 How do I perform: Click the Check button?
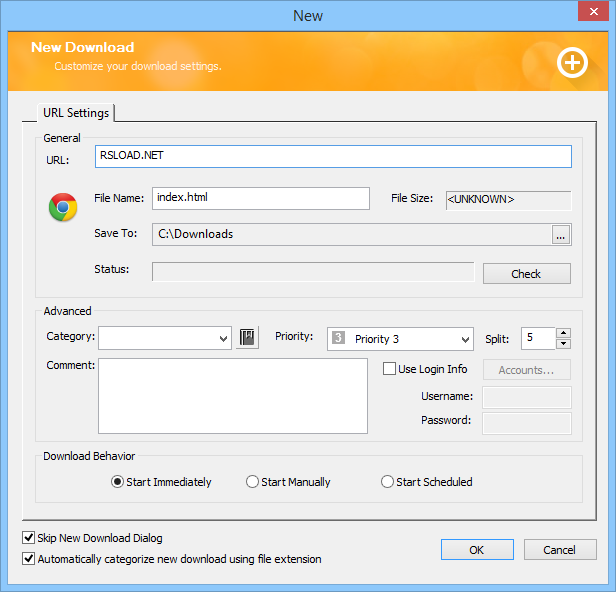click(x=526, y=273)
